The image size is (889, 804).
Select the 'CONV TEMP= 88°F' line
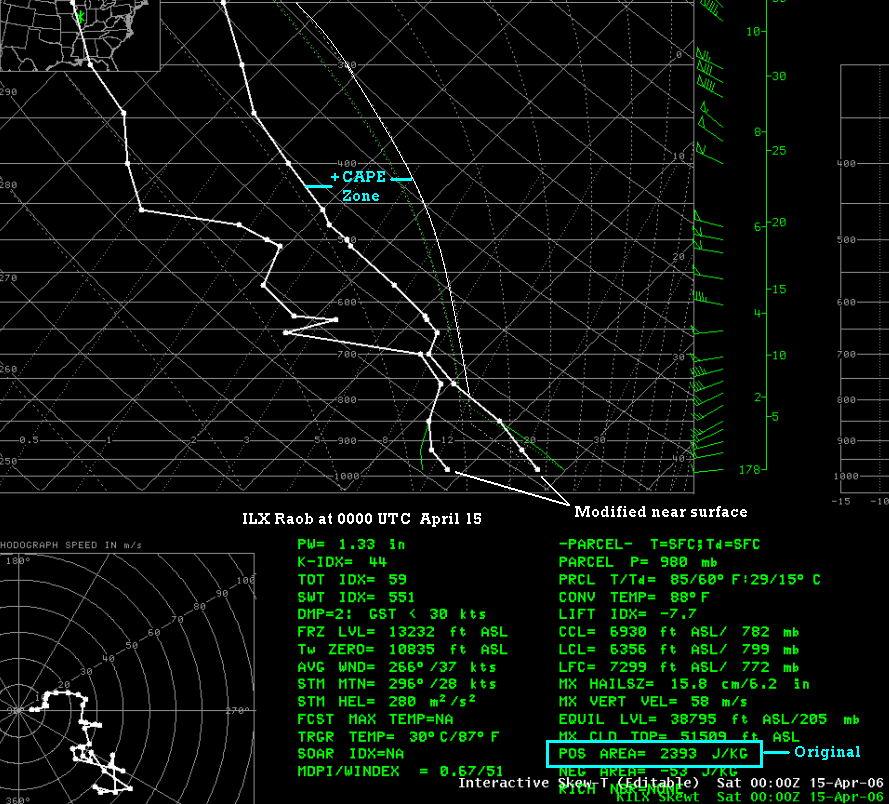click(x=634, y=597)
